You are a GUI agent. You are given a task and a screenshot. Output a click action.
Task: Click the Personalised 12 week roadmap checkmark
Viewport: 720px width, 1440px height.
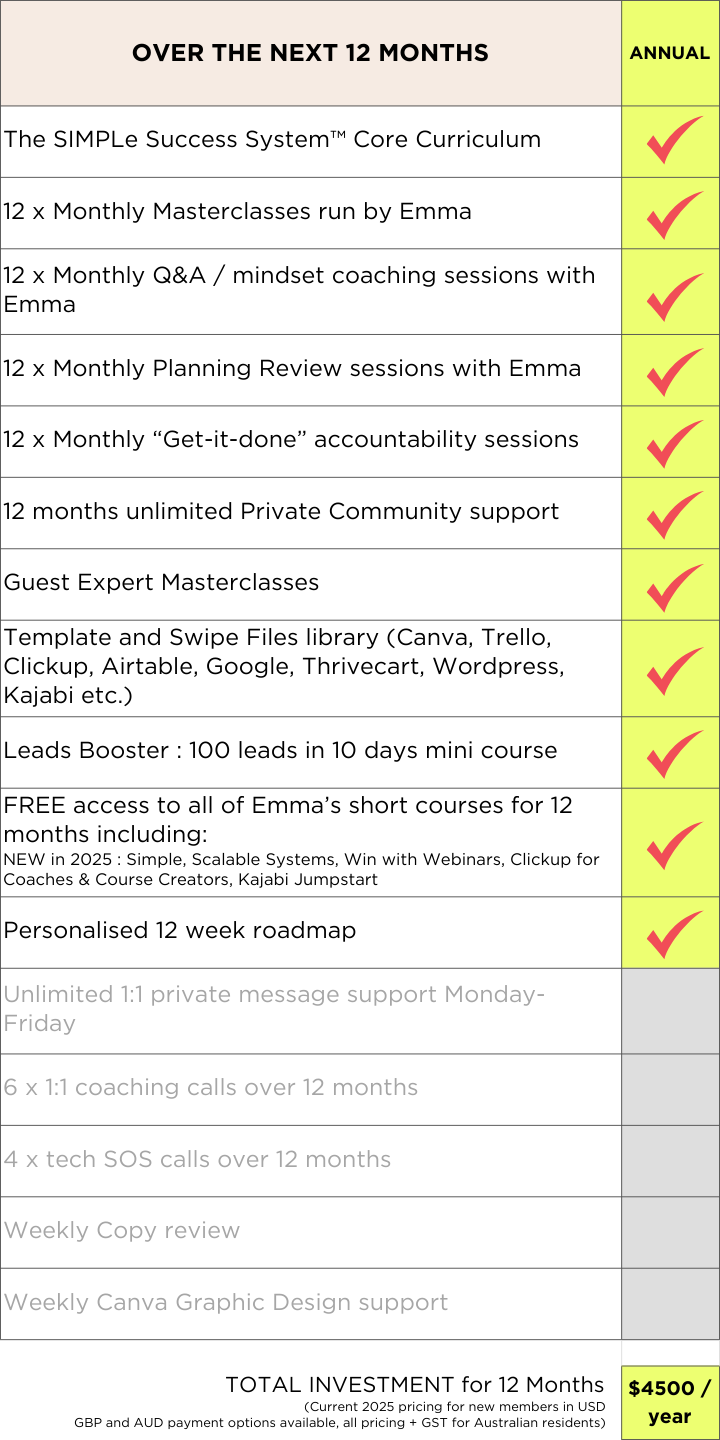point(674,933)
